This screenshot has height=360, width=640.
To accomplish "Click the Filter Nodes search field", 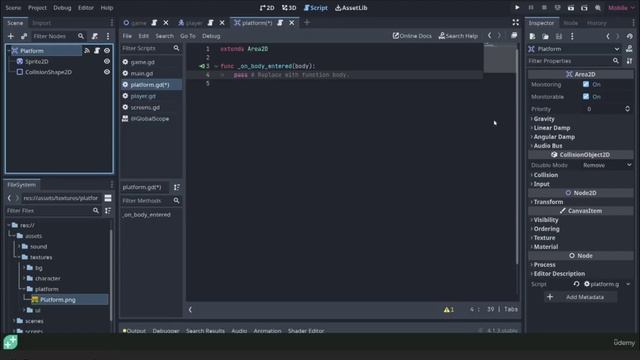I will coord(58,36).
